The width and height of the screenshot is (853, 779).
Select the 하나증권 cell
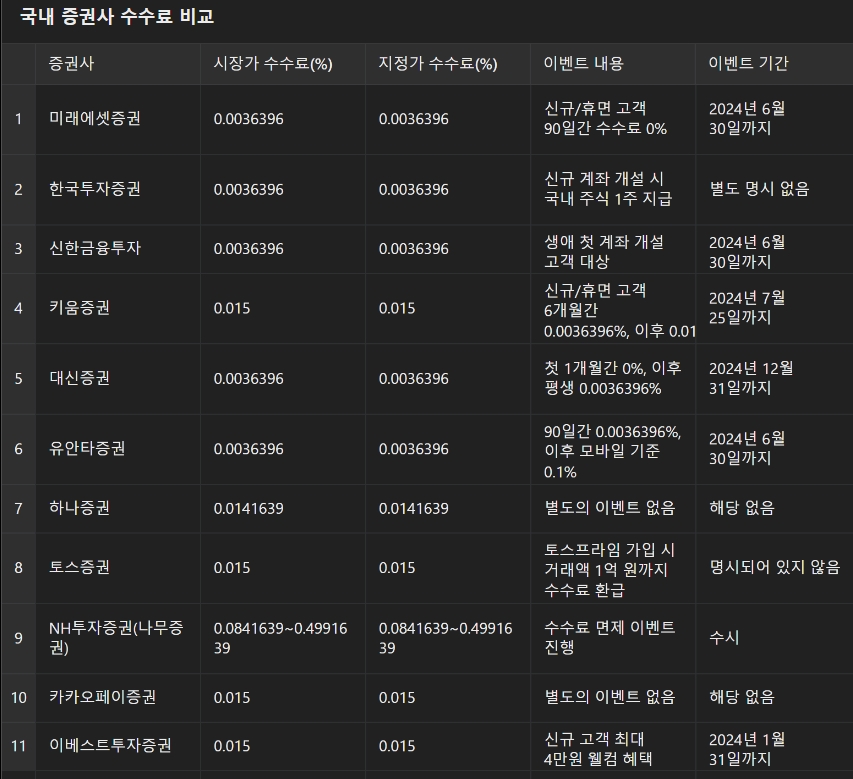pos(118,508)
